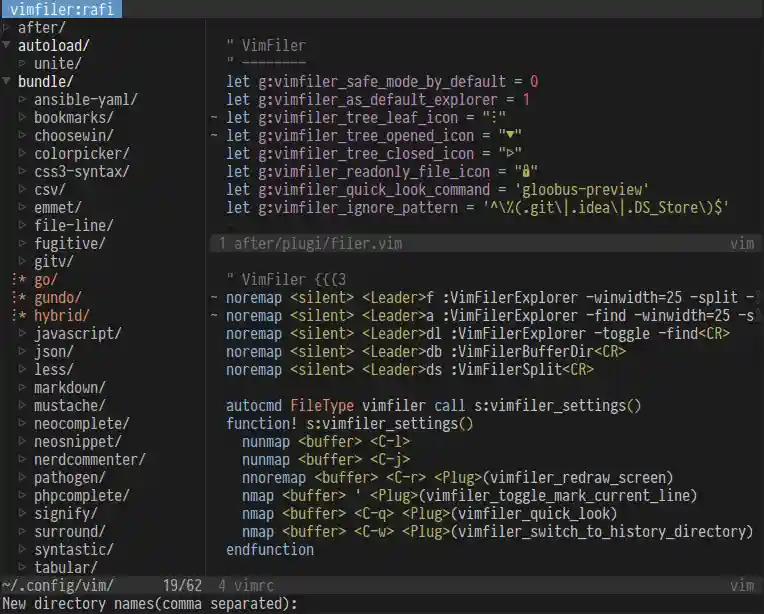The height and width of the screenshot is (614, 764).
Task: Click the vimfiler_safe_mode_by_default line
Action: [x=382, y=81]
